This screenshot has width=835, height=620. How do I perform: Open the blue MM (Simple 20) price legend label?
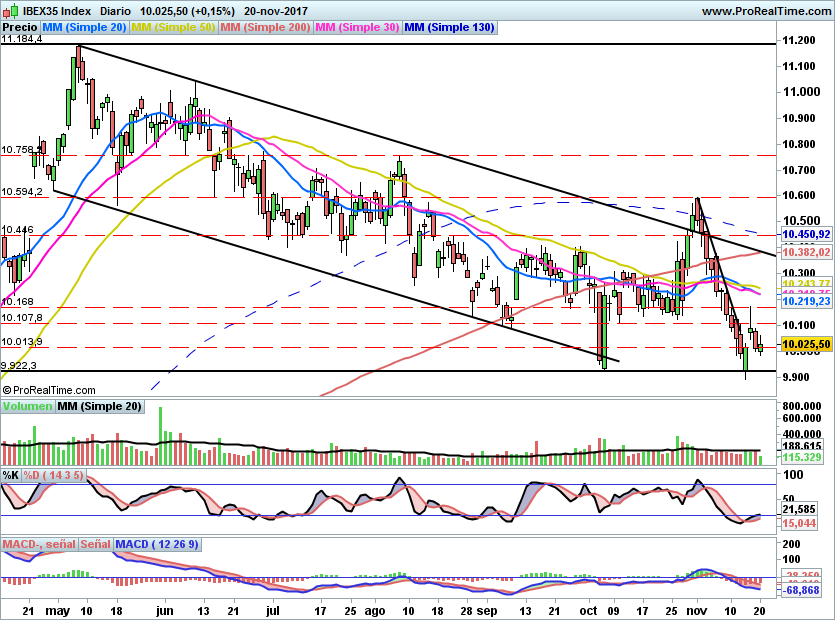tap(84, 27)
